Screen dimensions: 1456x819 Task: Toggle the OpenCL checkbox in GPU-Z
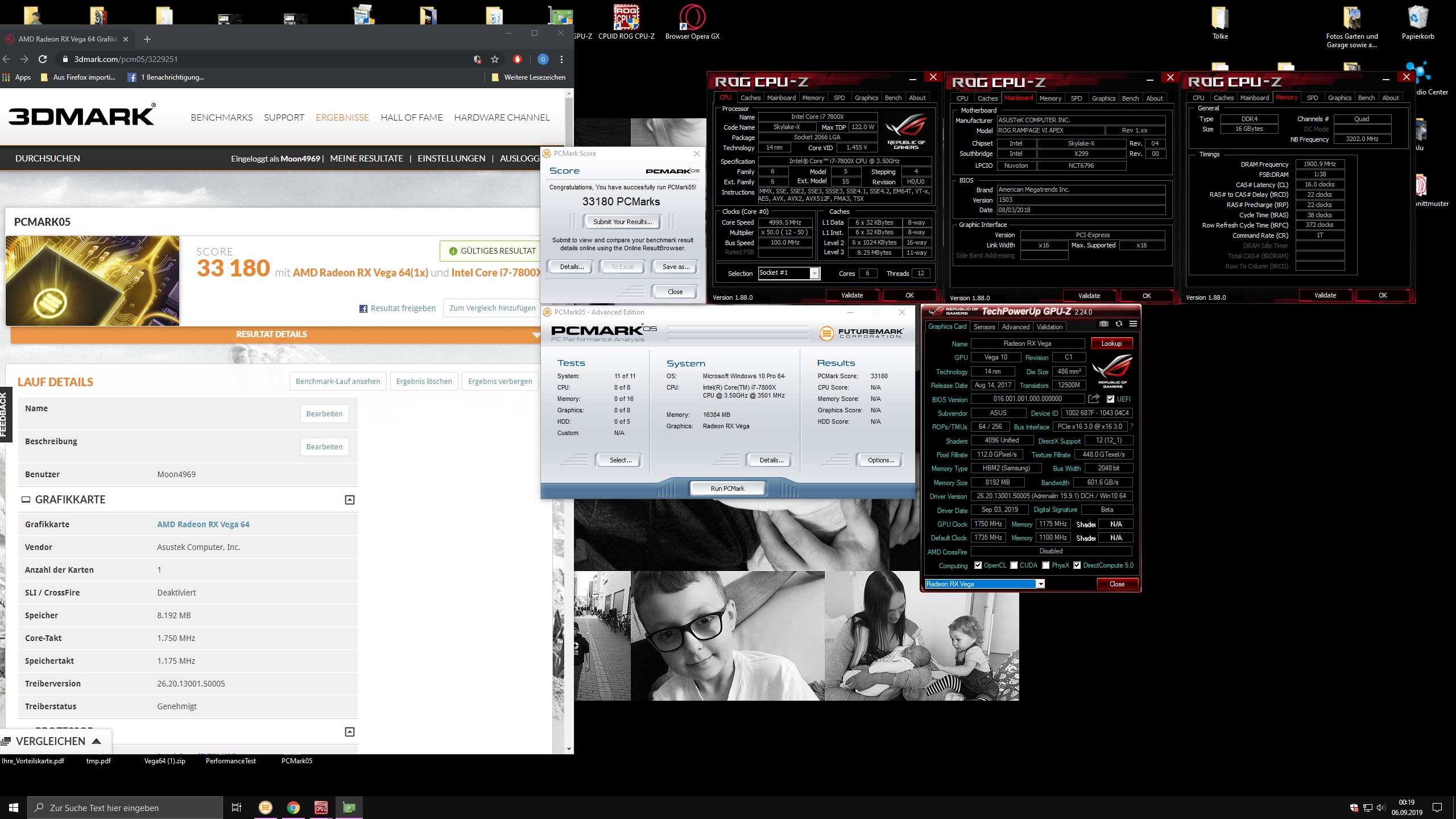(x=978, y=565)
